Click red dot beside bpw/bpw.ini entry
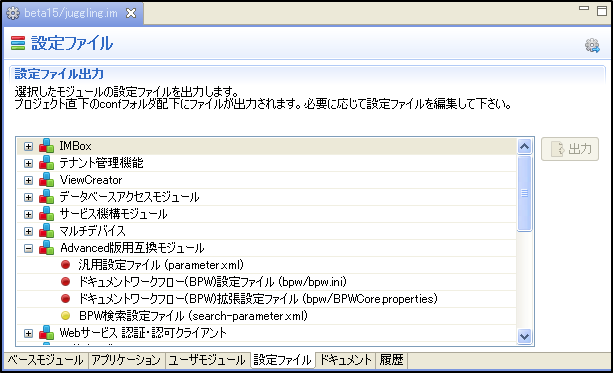The width and height of the screenshot is (613, 373). (x=66, y=282)
